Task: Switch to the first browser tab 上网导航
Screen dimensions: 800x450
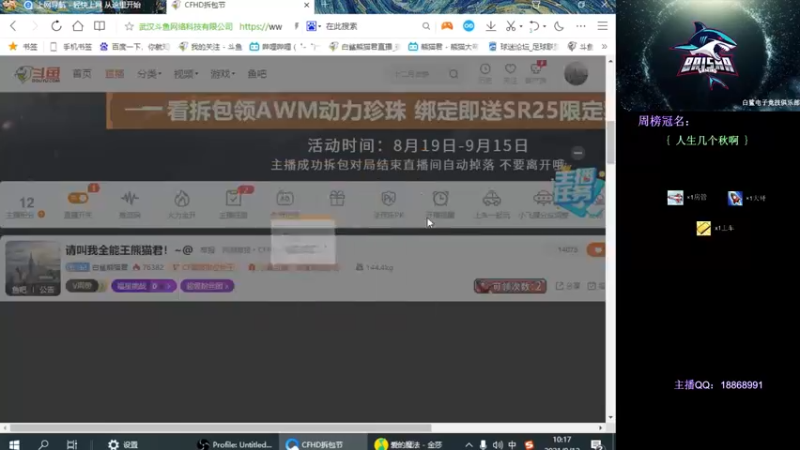Action: (82, 6)
